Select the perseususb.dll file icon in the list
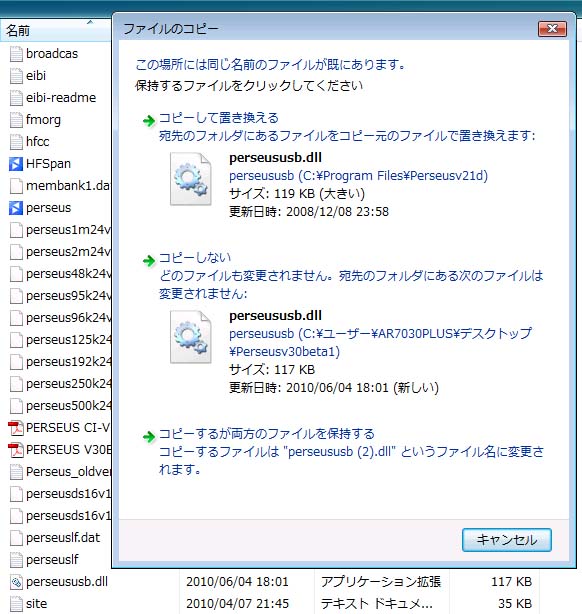 click(x=16, y=582)
